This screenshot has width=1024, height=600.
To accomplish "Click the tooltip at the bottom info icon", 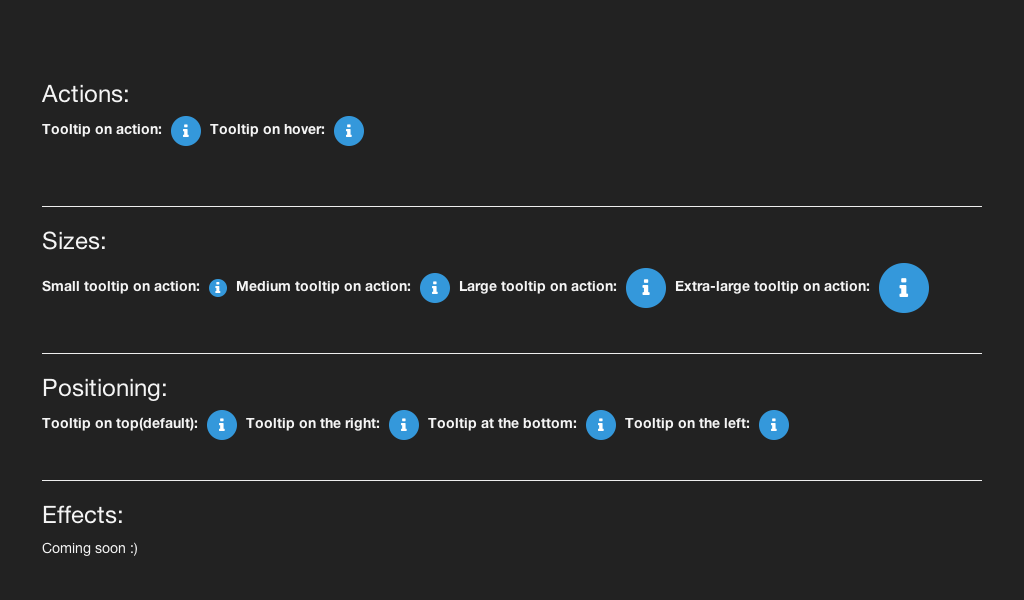I will coord(600,424).
